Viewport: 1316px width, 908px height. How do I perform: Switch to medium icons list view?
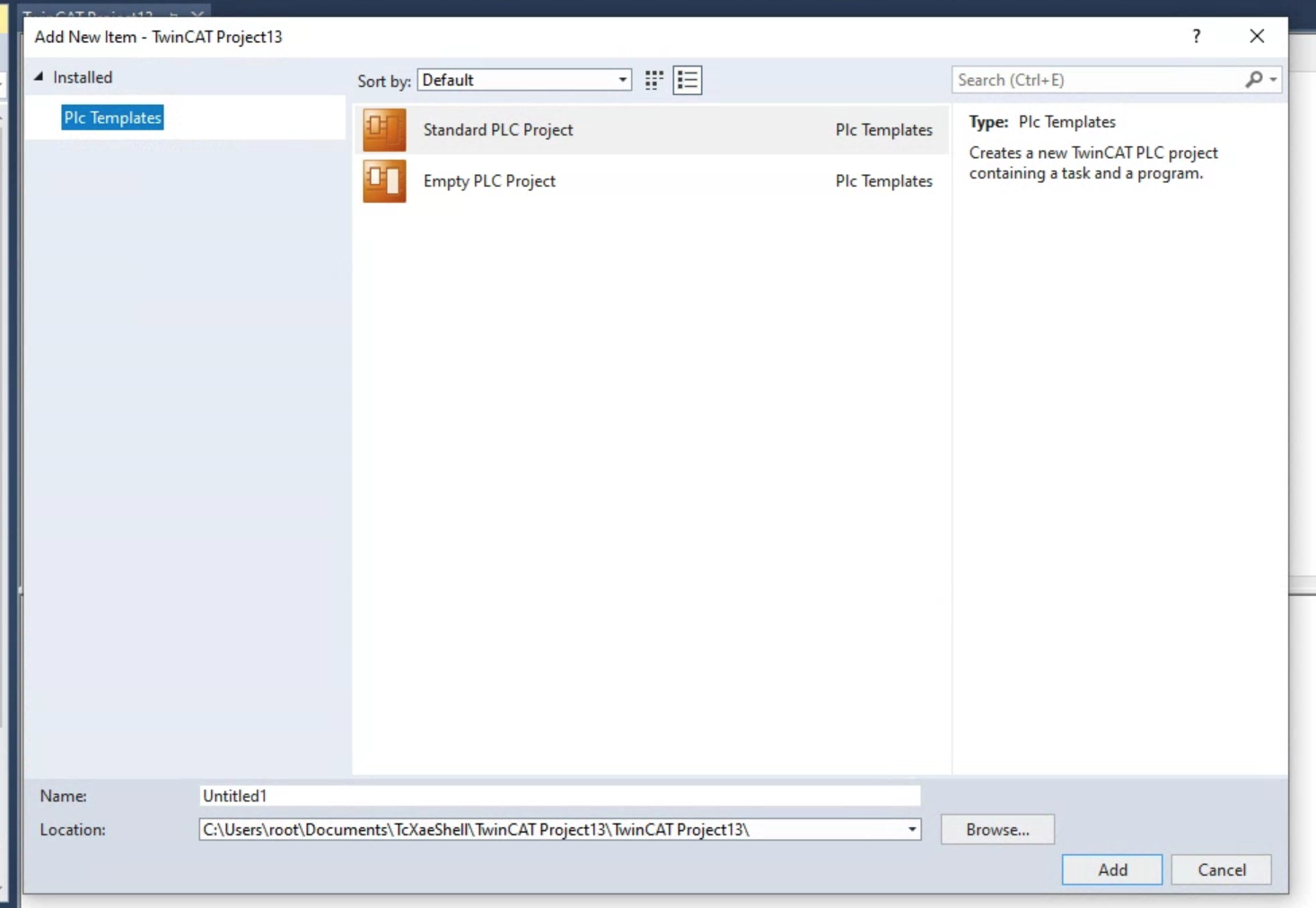(688, 80)
